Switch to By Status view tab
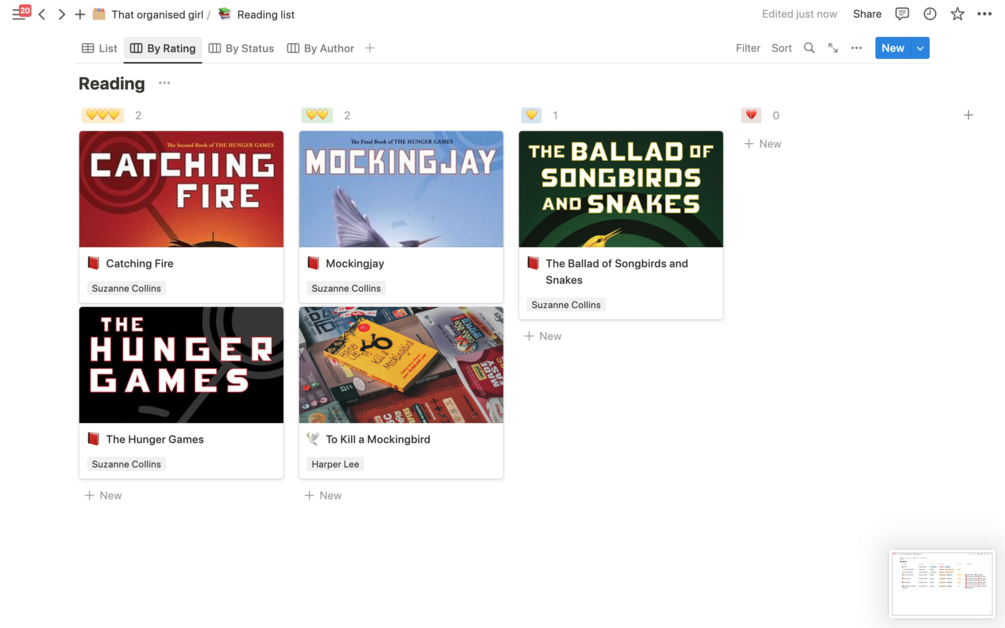The image size is (1005, 628). 242,48
